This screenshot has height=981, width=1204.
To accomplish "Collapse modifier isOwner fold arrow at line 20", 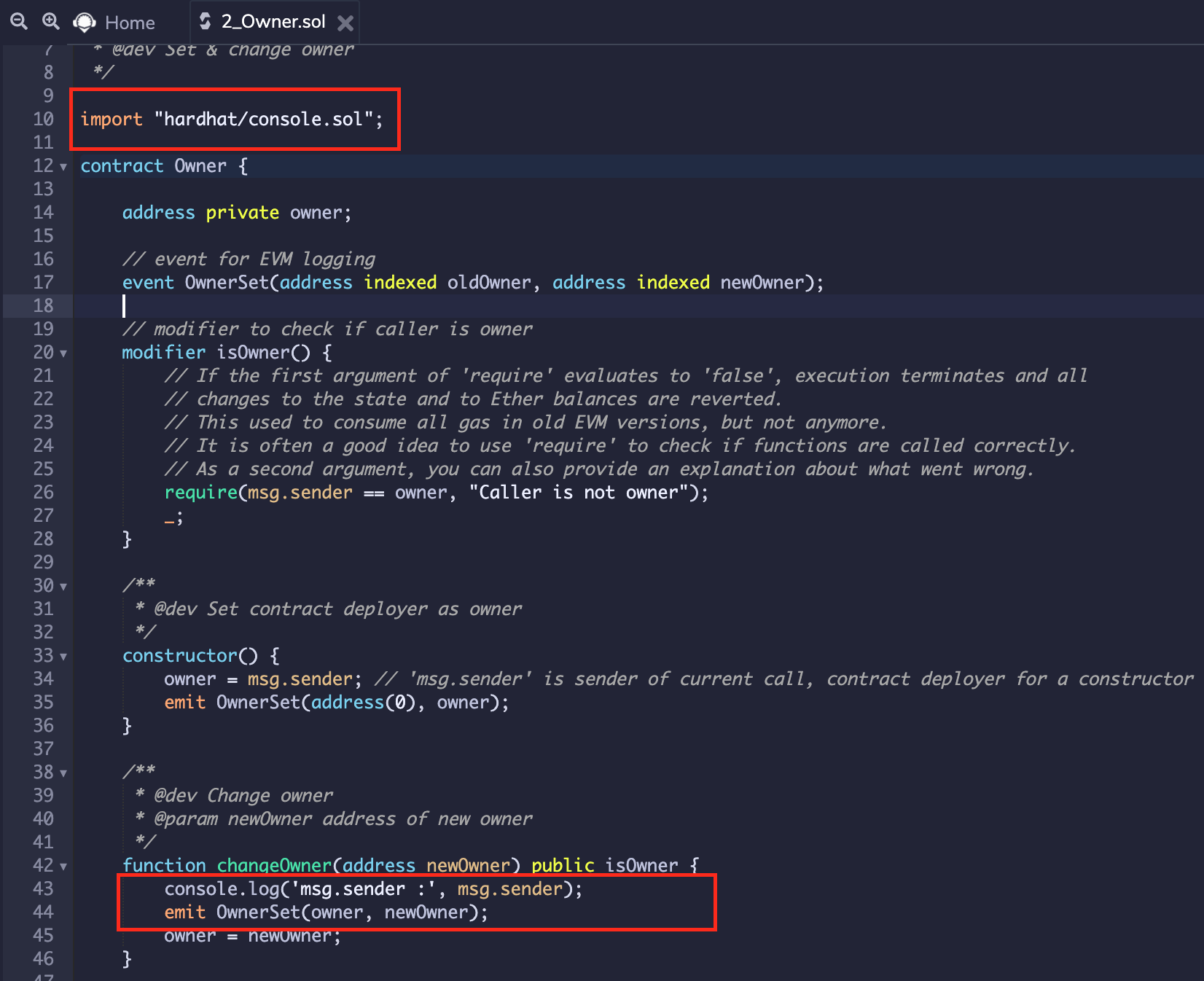I will (x=63, y=353).
